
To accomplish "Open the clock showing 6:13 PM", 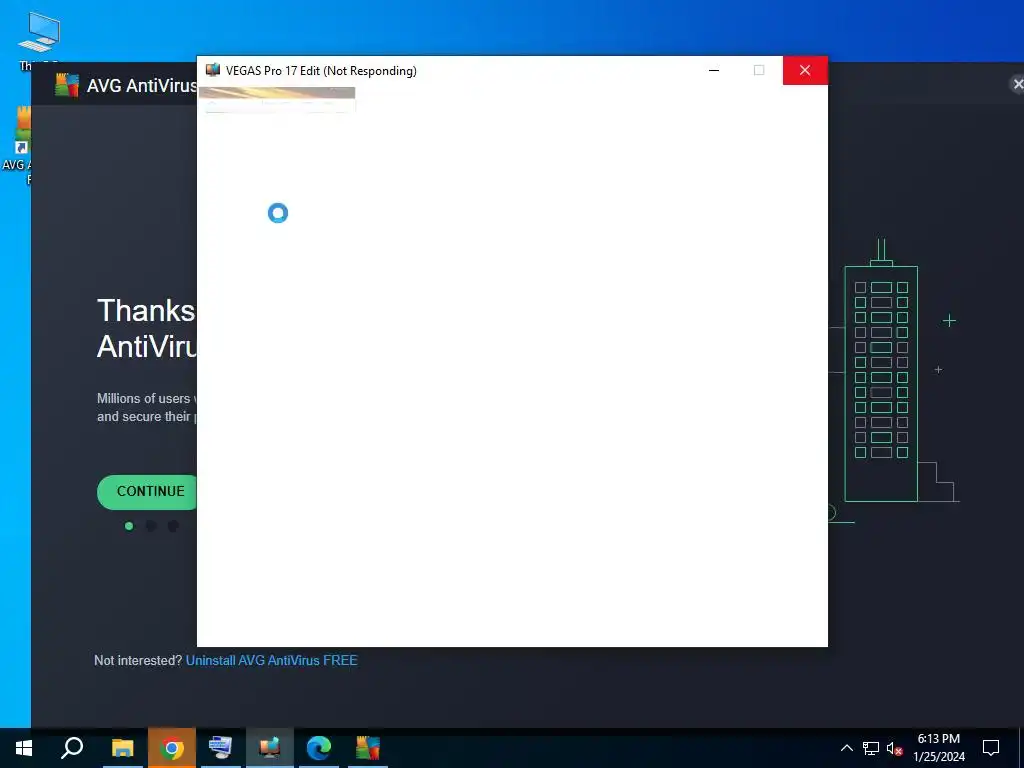I will click(938, 748).
